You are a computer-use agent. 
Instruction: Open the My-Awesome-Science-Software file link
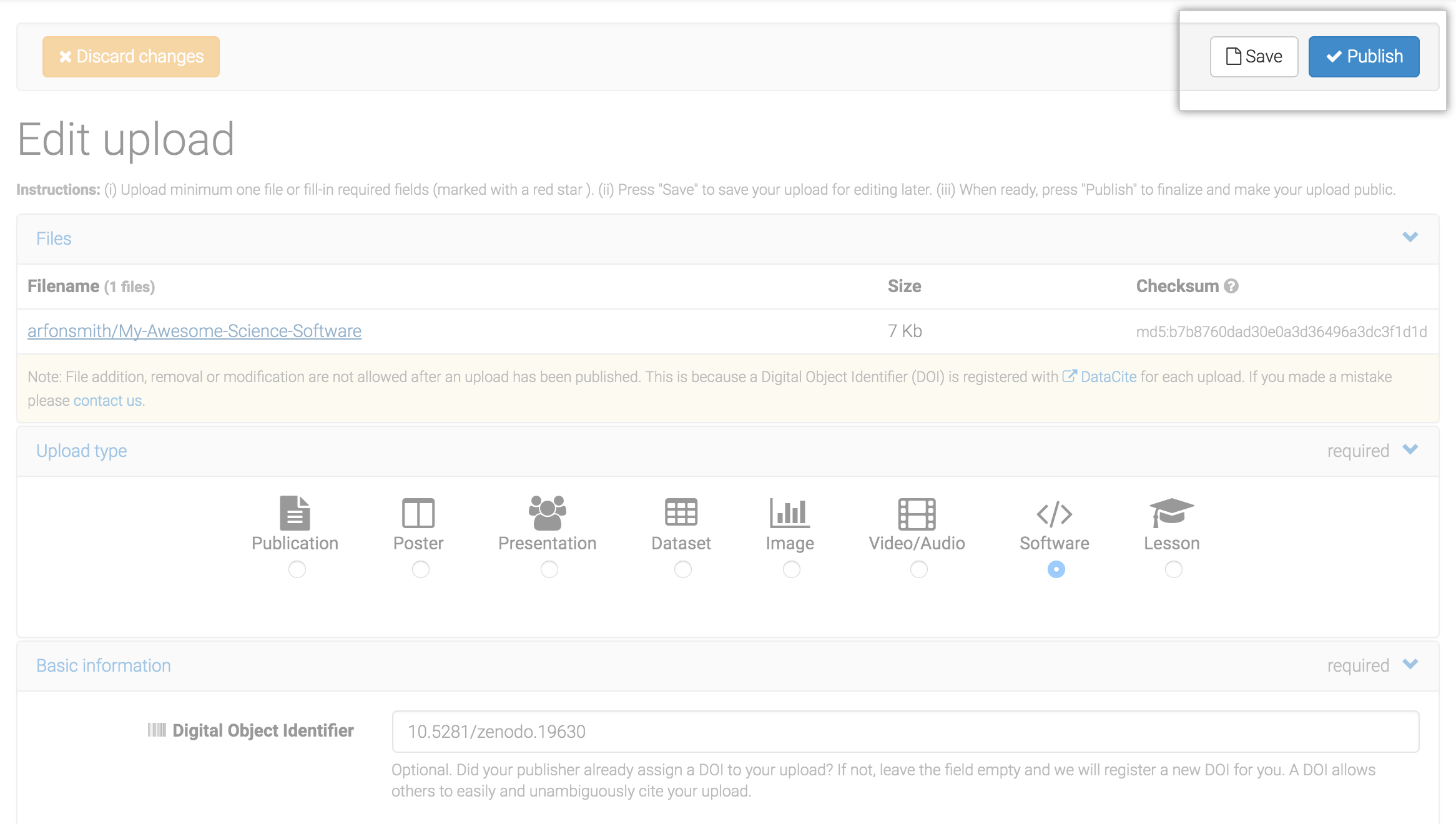point(194,331)
